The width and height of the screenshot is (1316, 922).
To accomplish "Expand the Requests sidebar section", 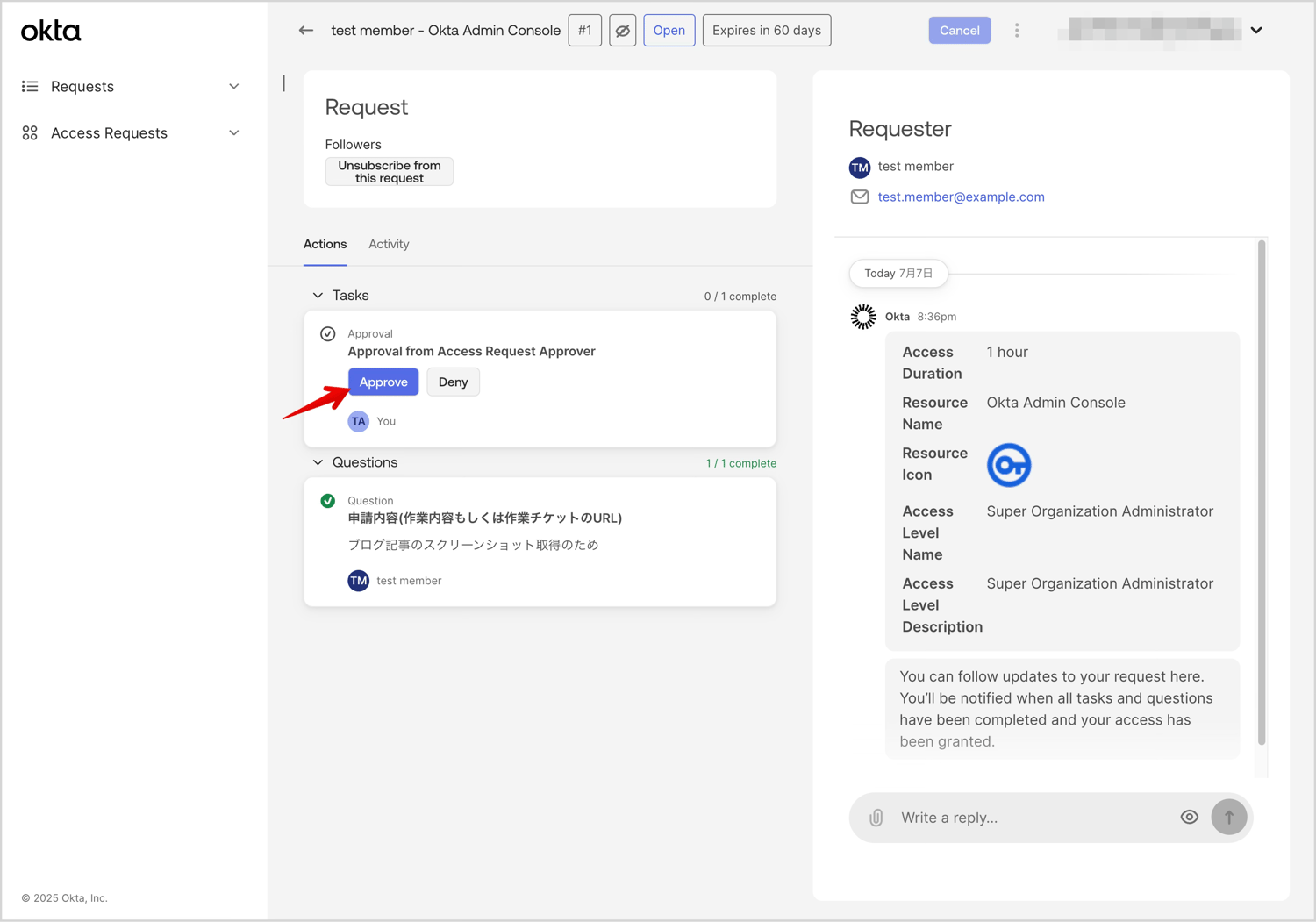I will 233,86.
